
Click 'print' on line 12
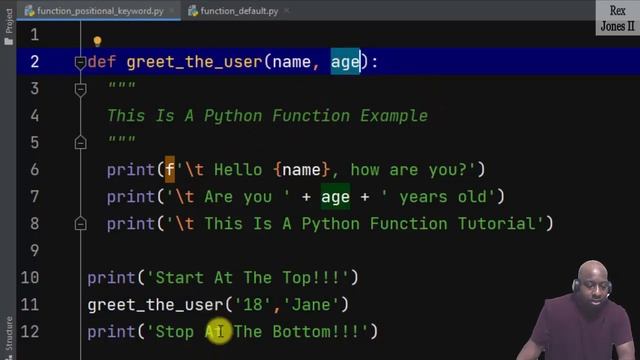click(111, 331)
